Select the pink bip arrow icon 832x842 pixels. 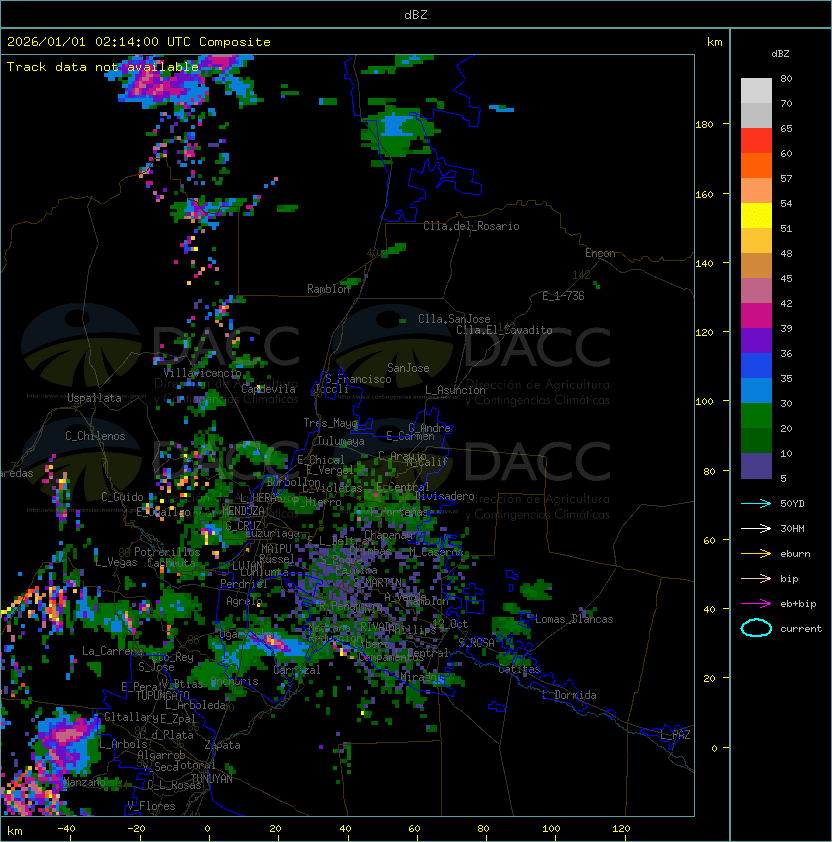tap(756, 578)
